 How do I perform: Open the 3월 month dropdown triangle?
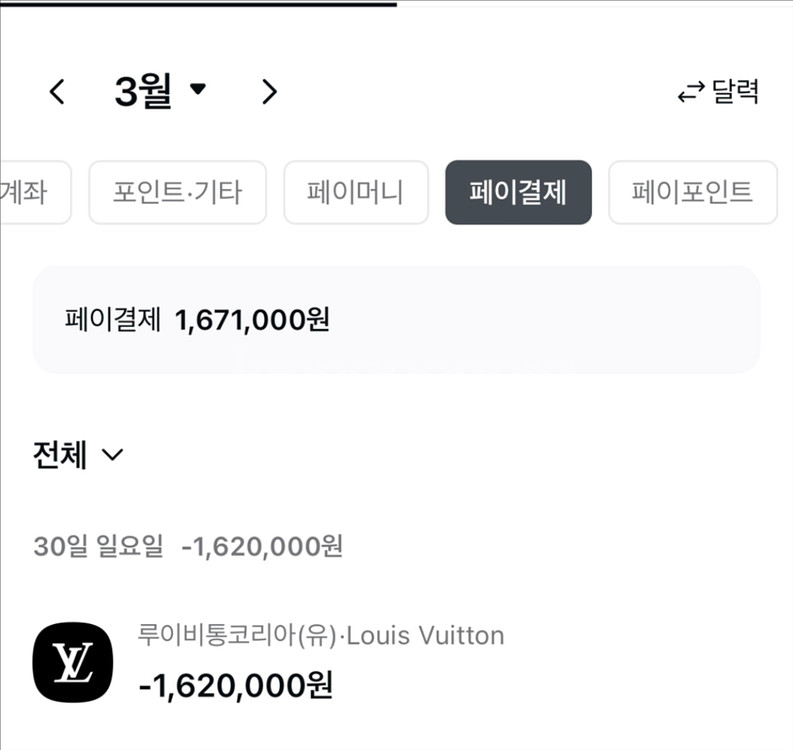click(198, 89)
